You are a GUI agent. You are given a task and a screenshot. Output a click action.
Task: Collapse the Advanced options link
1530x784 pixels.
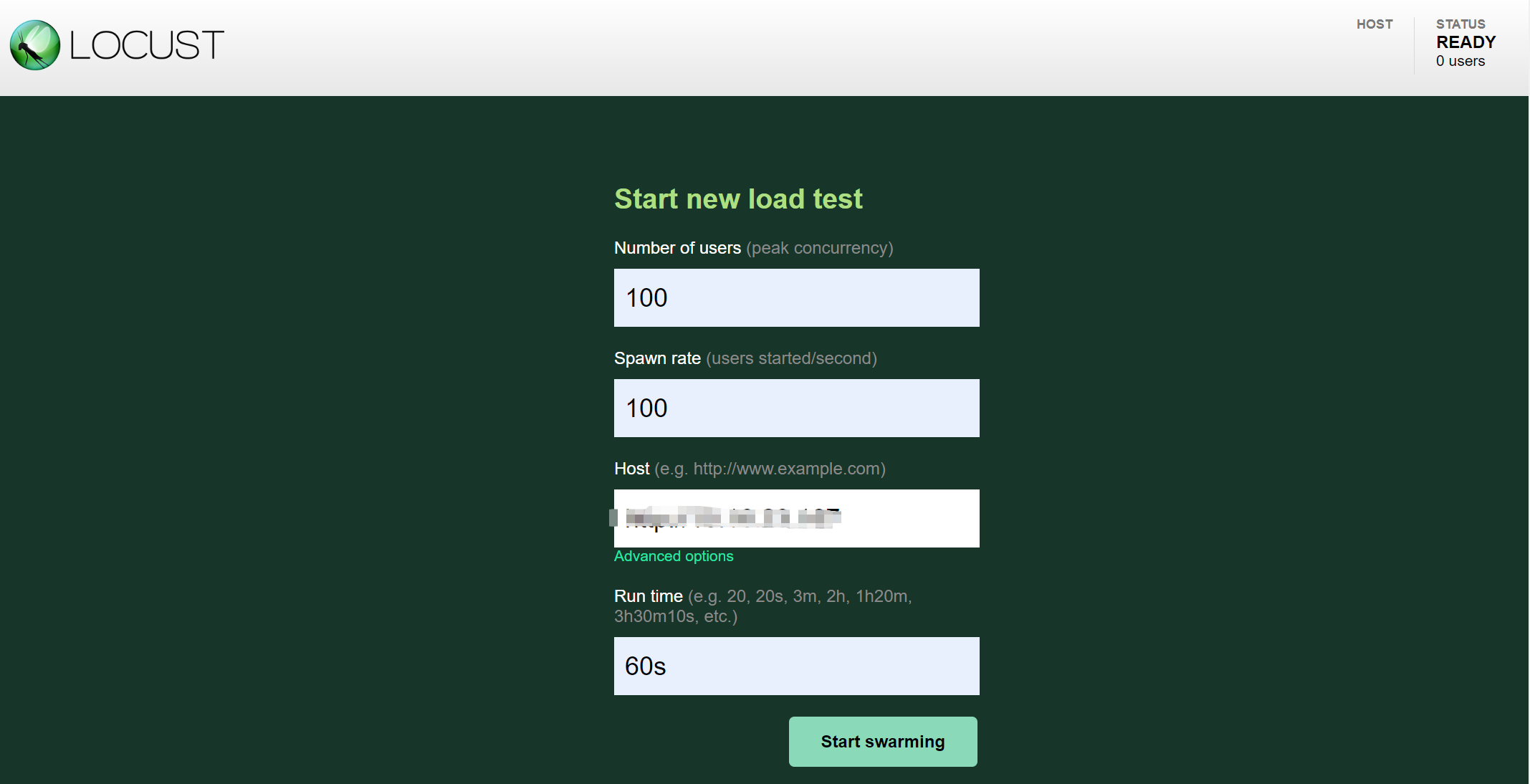[674, 556]
